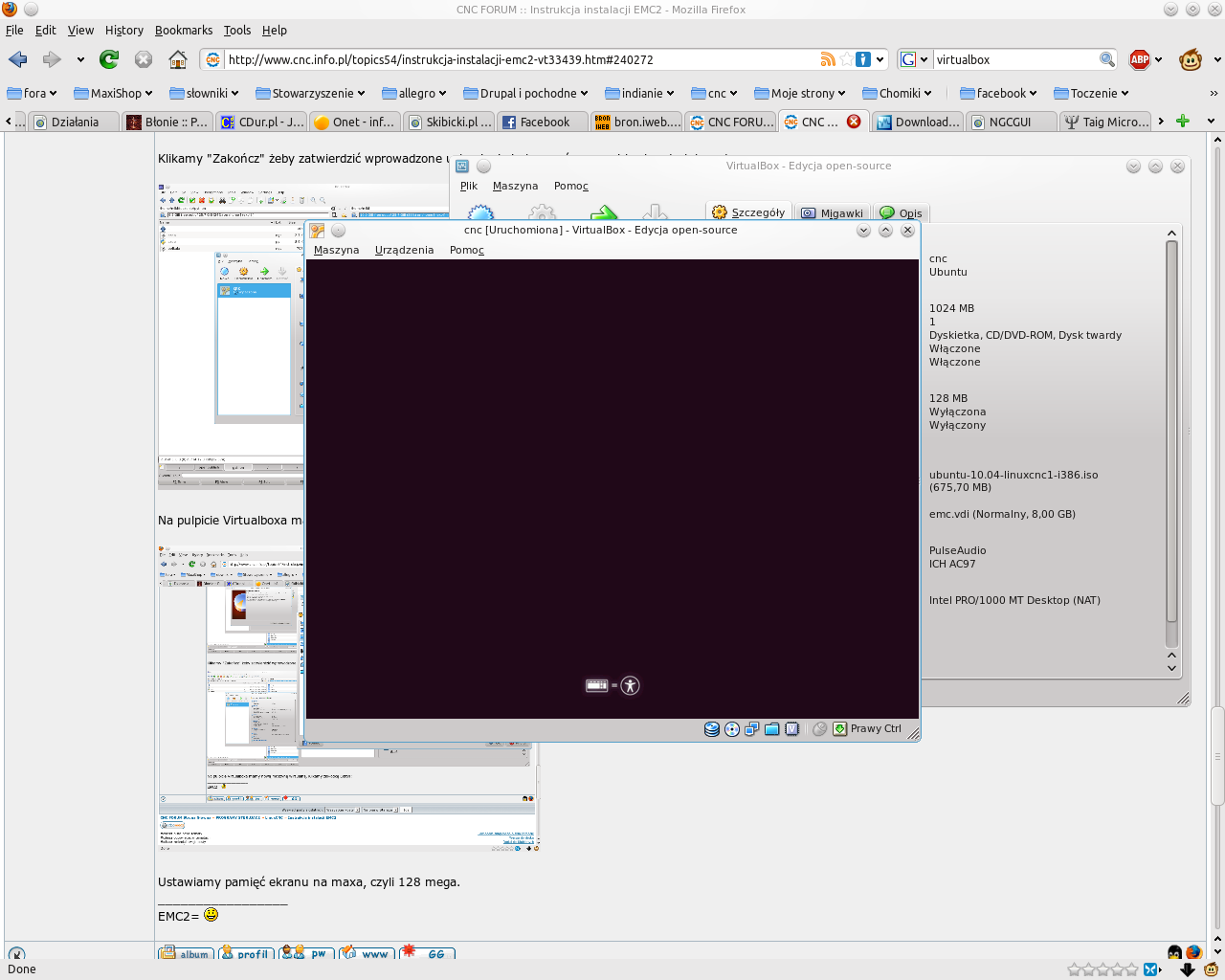This screenshot has height=980, width=1225.
Task: Bookmark this page with the star icon
Action: pos(846,59)
